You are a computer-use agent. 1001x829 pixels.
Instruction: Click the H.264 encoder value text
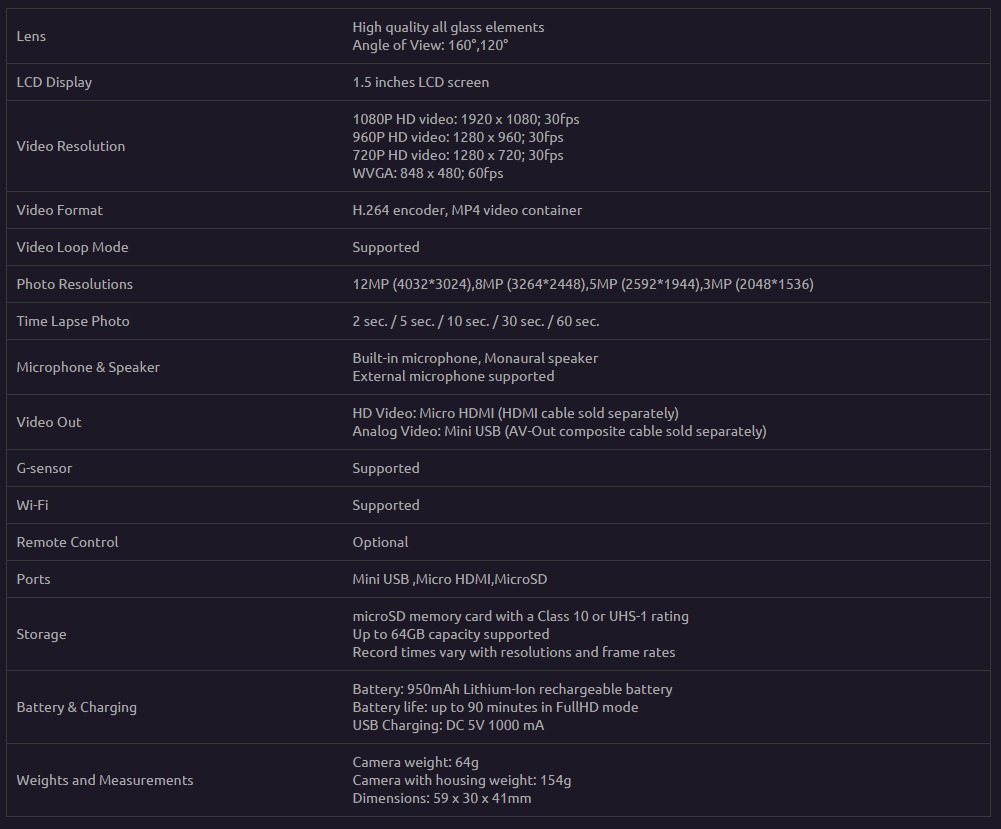coord(466,210)
